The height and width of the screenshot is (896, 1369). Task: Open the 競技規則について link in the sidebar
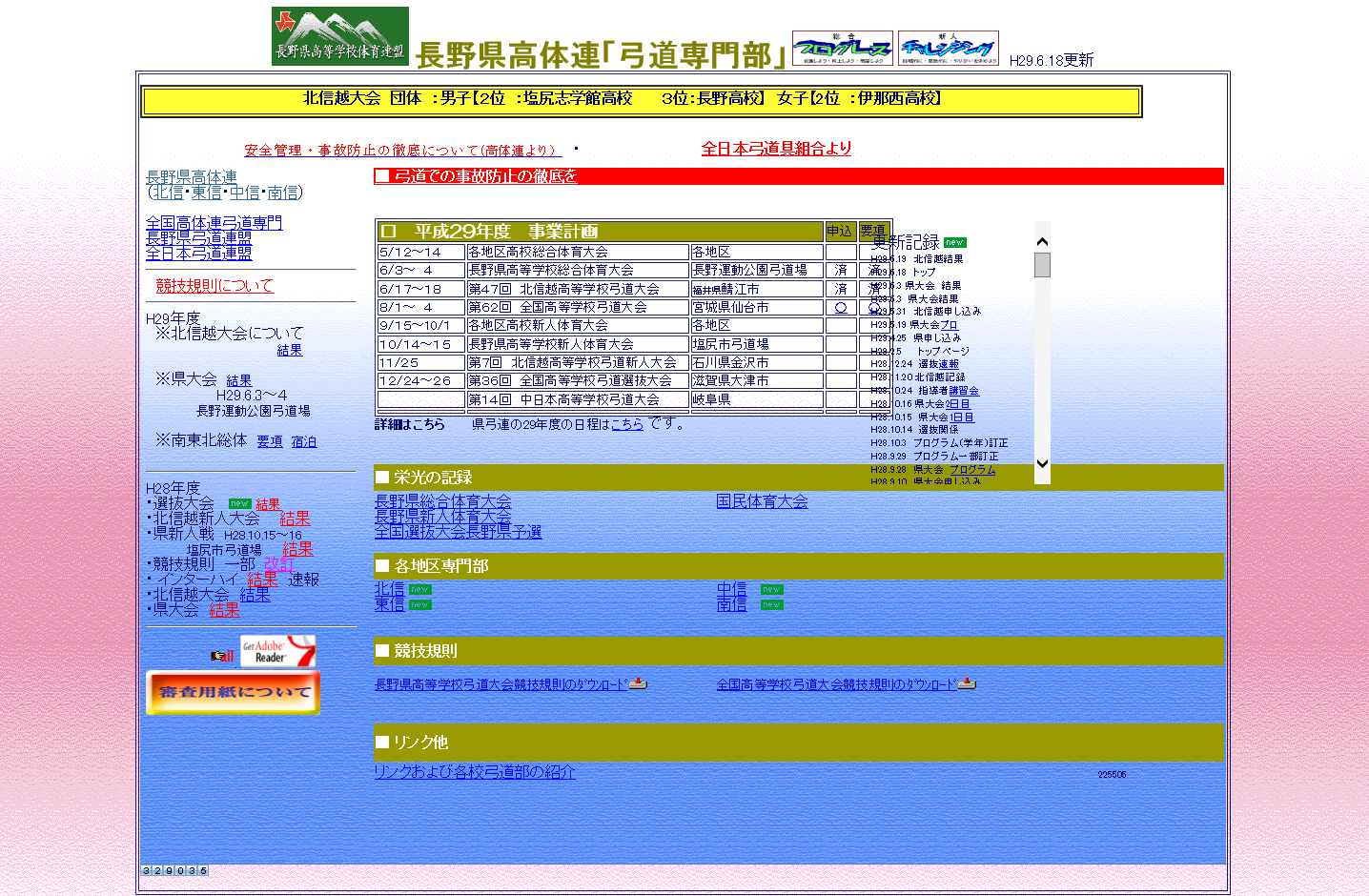pos(215,285)
